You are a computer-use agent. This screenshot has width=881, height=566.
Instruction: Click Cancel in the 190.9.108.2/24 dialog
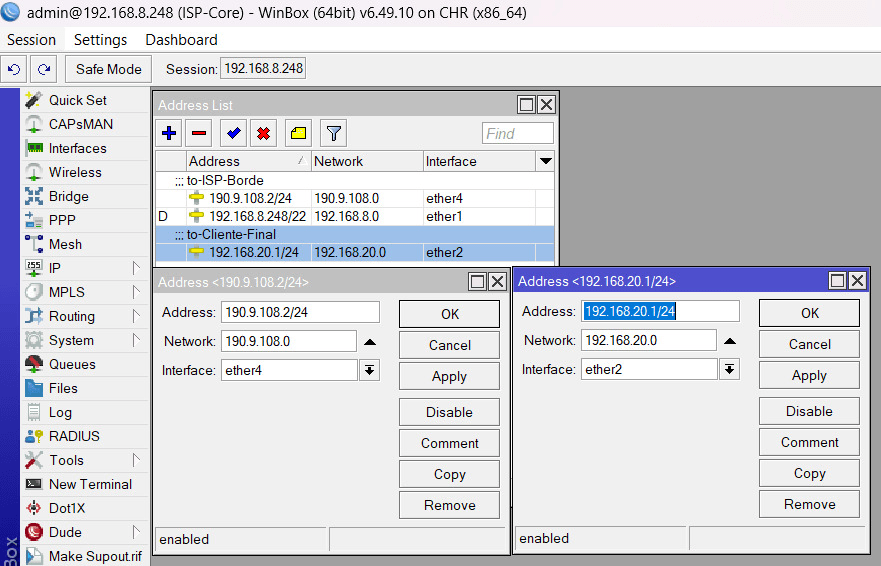(449, 345)
